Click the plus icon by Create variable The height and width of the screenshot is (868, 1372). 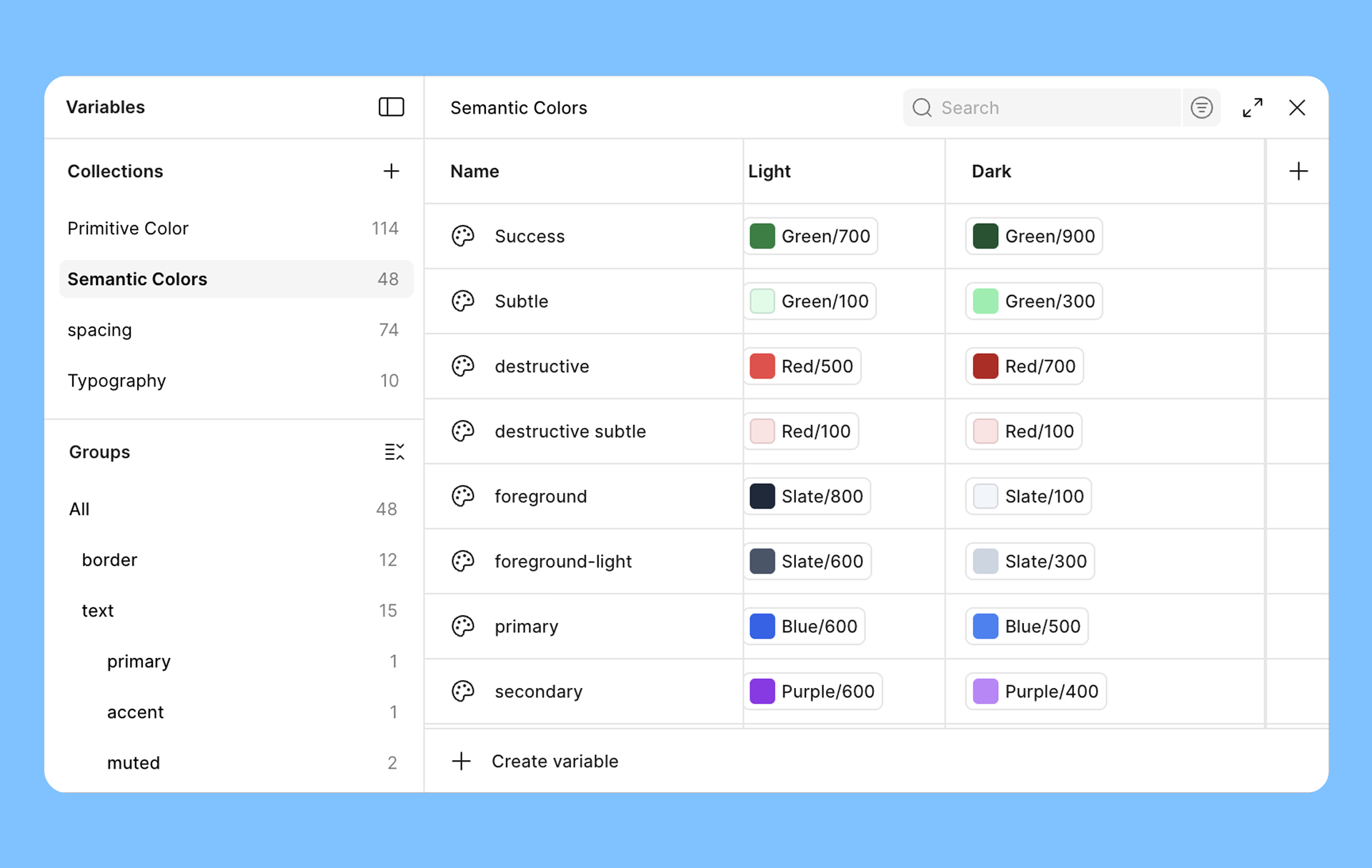click(462, 762)
